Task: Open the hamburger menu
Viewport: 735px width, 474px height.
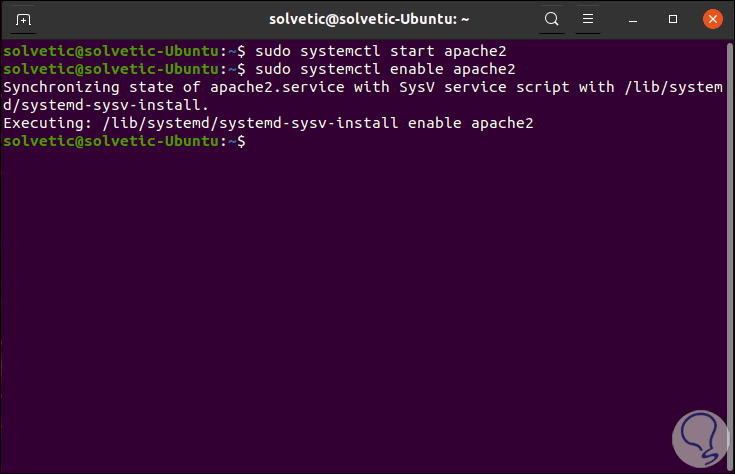Action: click(589, 19)
